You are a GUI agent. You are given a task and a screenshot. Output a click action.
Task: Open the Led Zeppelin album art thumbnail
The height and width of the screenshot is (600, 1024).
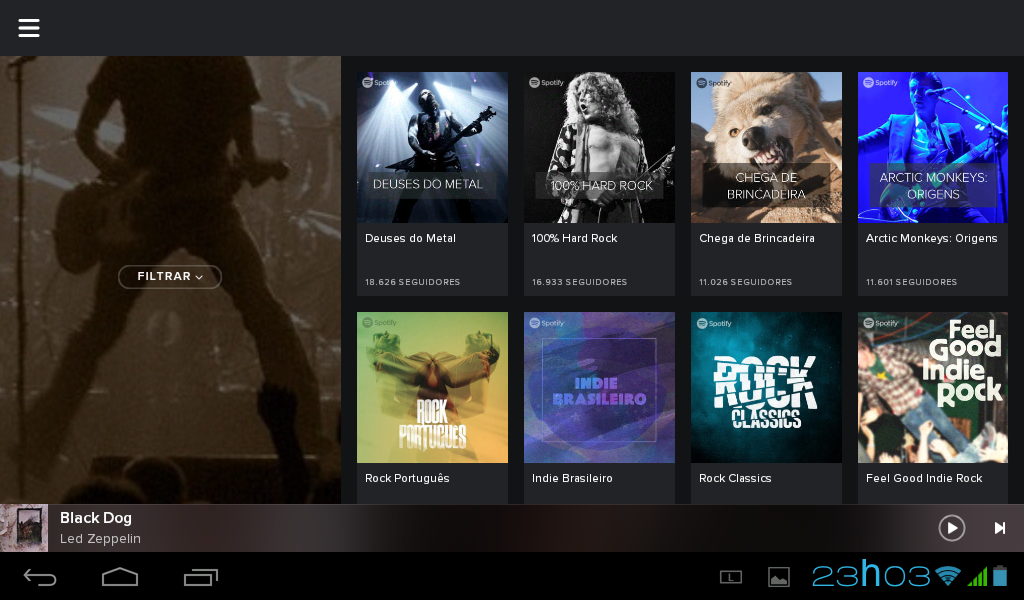[x=24, y=528]
